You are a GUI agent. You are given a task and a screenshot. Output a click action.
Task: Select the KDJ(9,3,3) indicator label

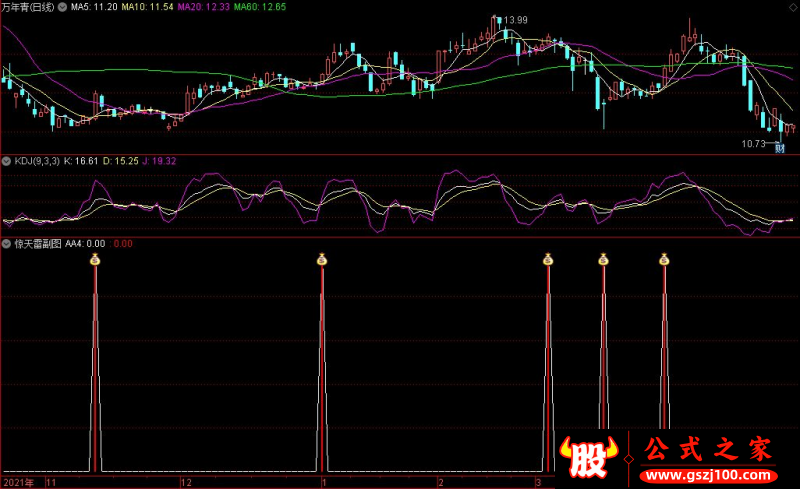[x=37, y=161]
